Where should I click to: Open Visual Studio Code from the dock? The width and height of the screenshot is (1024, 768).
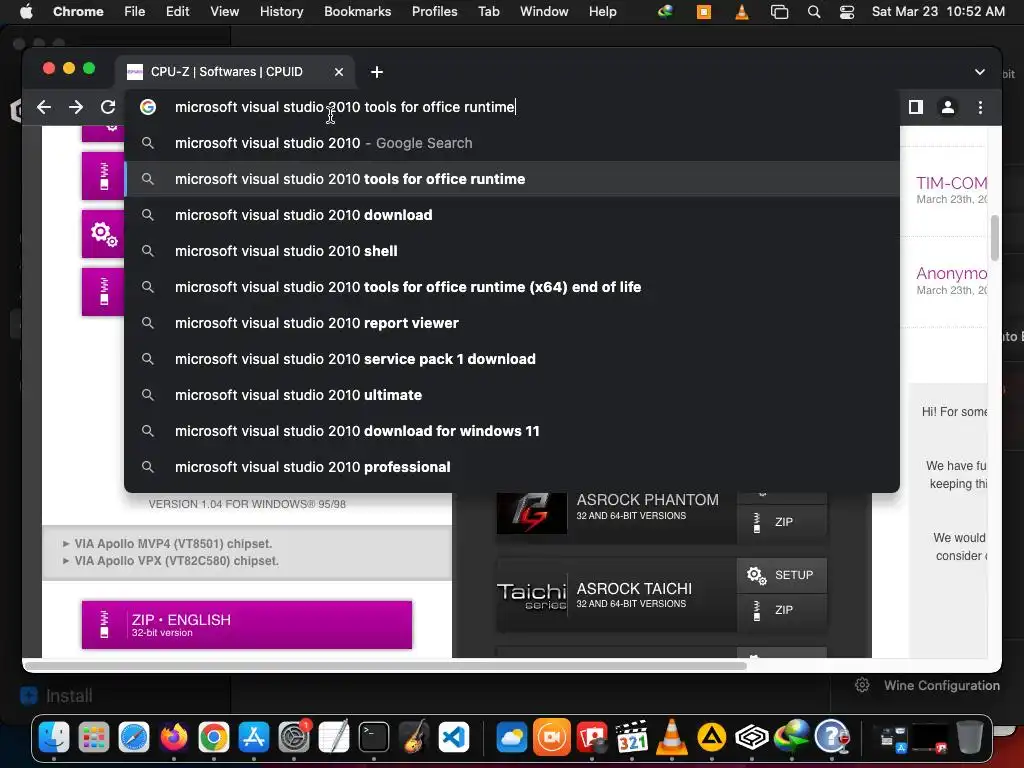pos(454,738)
